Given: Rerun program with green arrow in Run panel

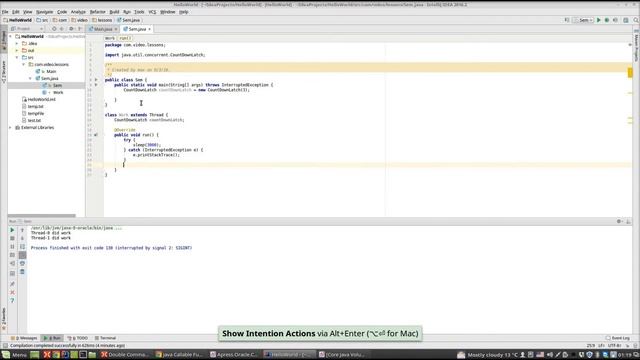Looking at the screenshot, I should click(12, 230).
